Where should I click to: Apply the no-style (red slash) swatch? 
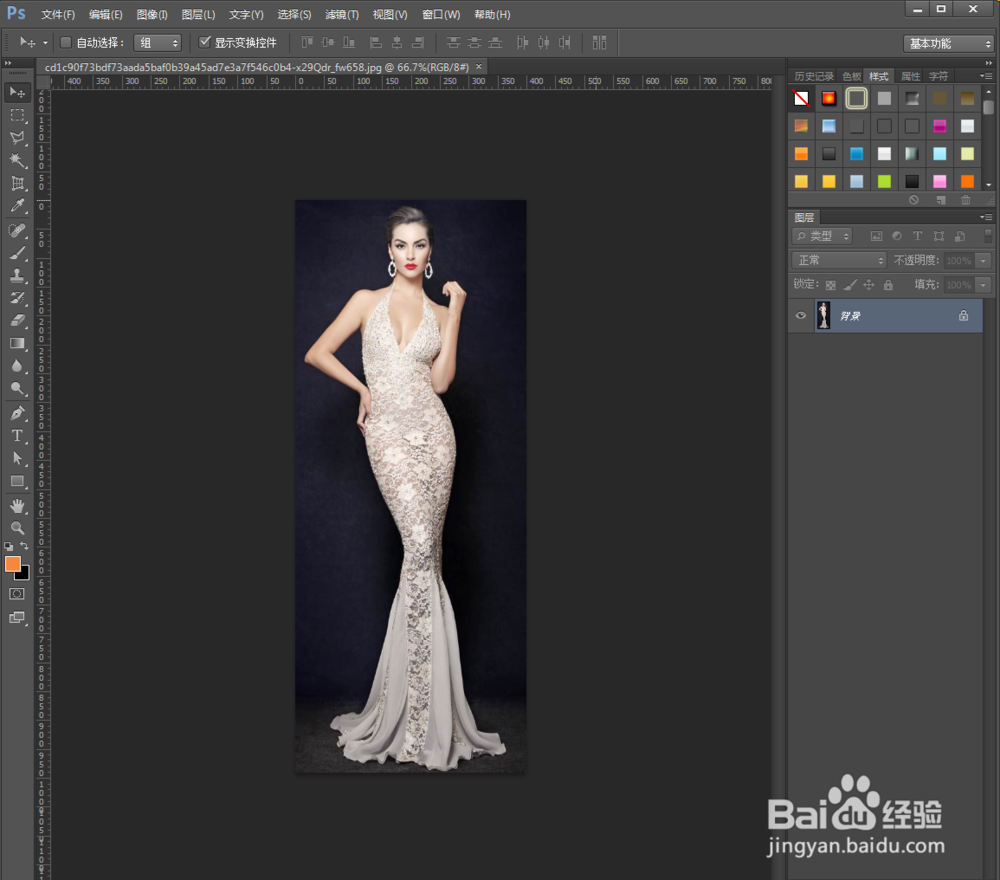coord(801,98)
